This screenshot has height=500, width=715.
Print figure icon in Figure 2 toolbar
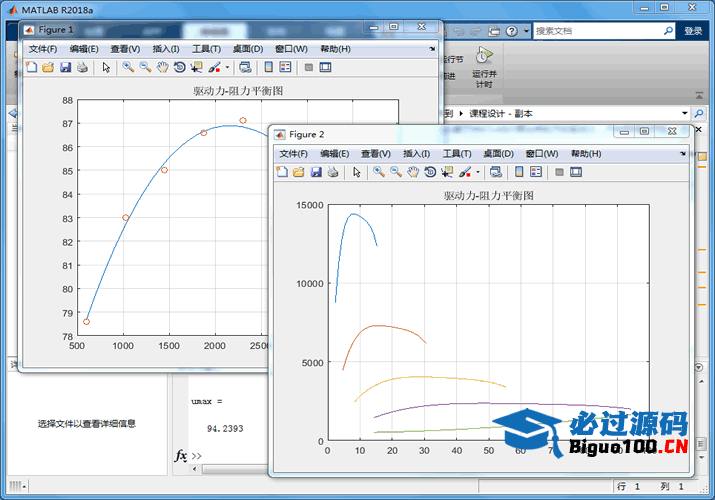point(333,172)
